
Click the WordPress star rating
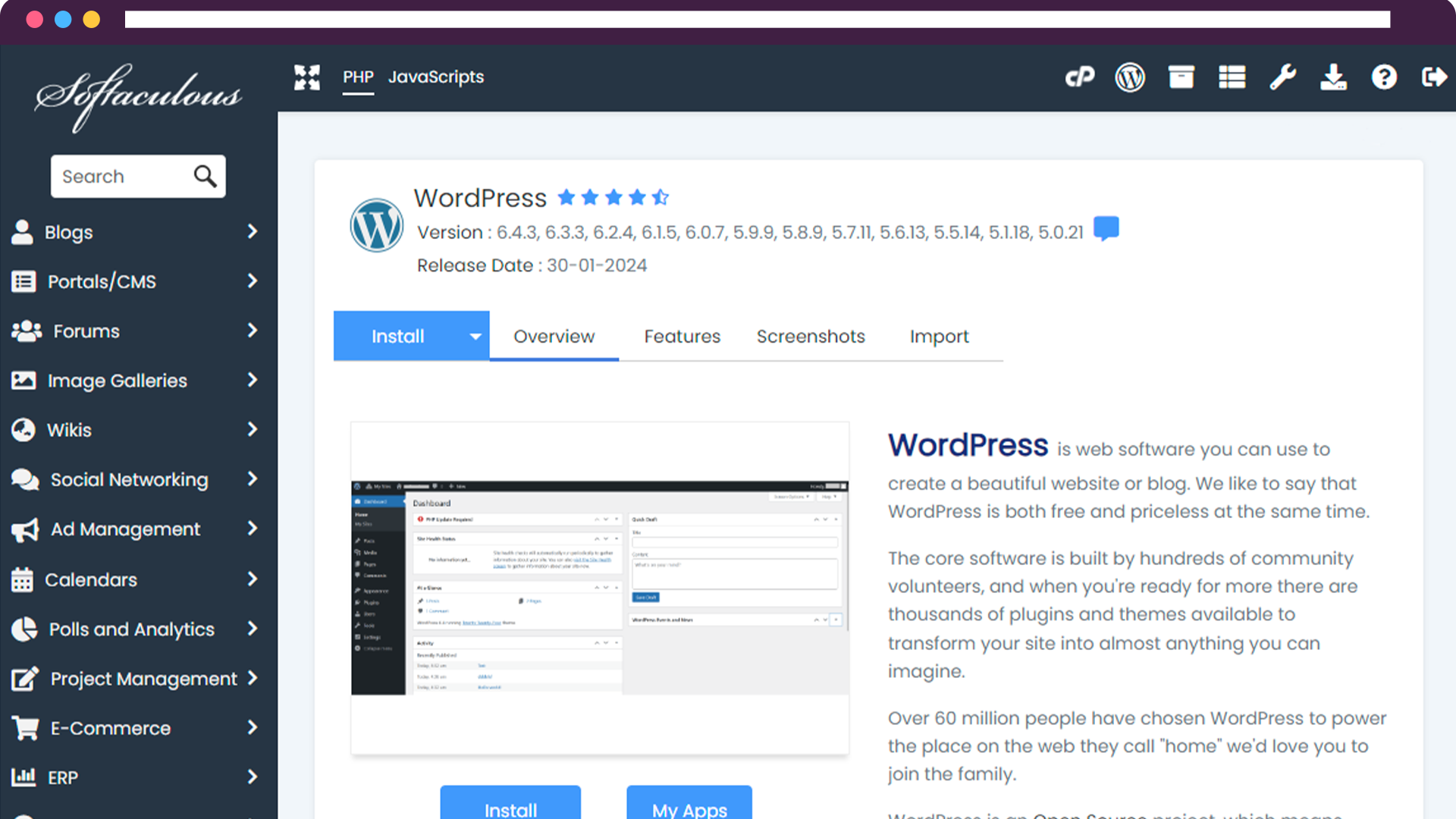click(x=613, y=197)
